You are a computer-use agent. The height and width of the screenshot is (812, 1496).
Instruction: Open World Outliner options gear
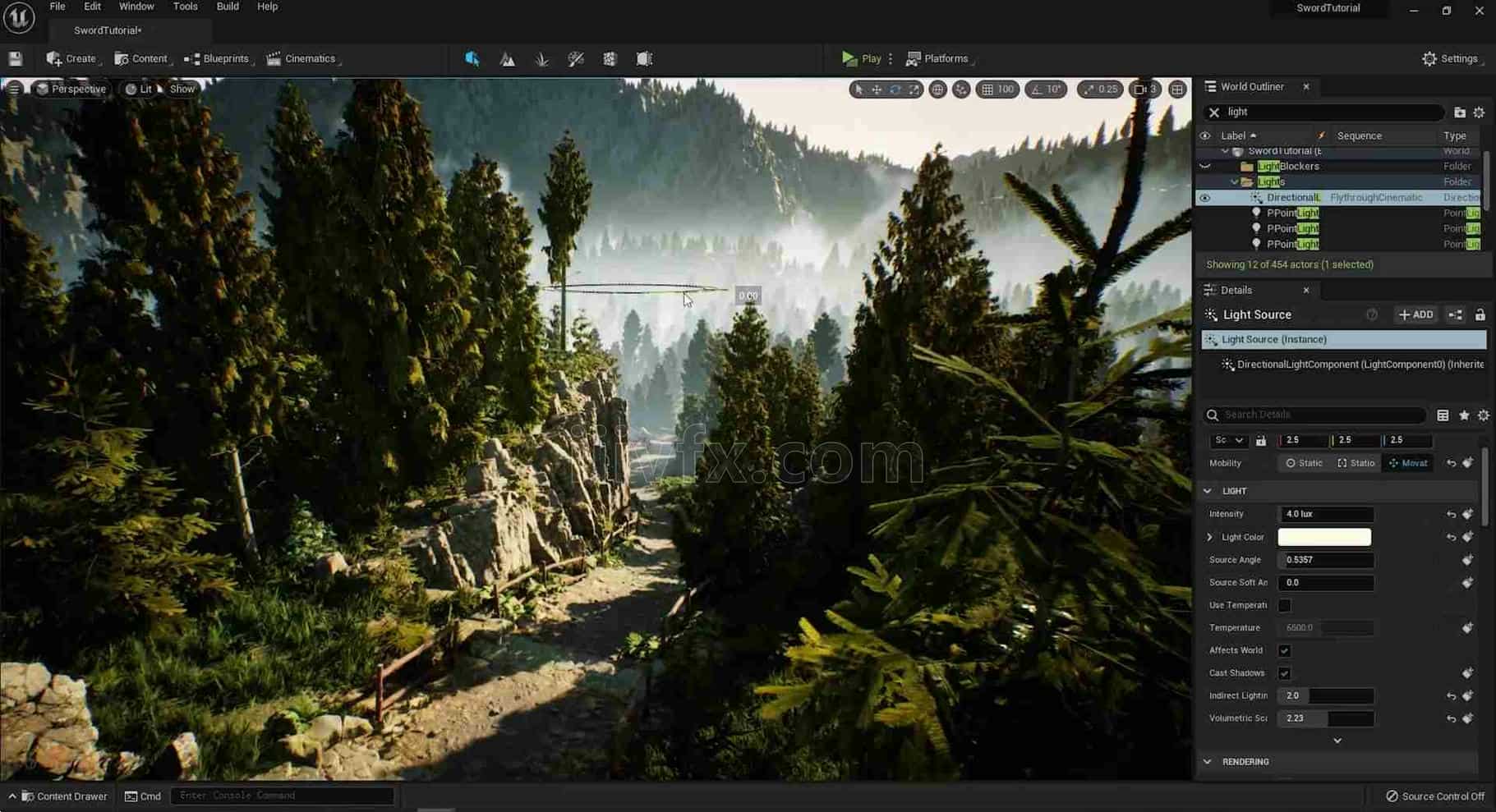click(x=1480, y=112)
